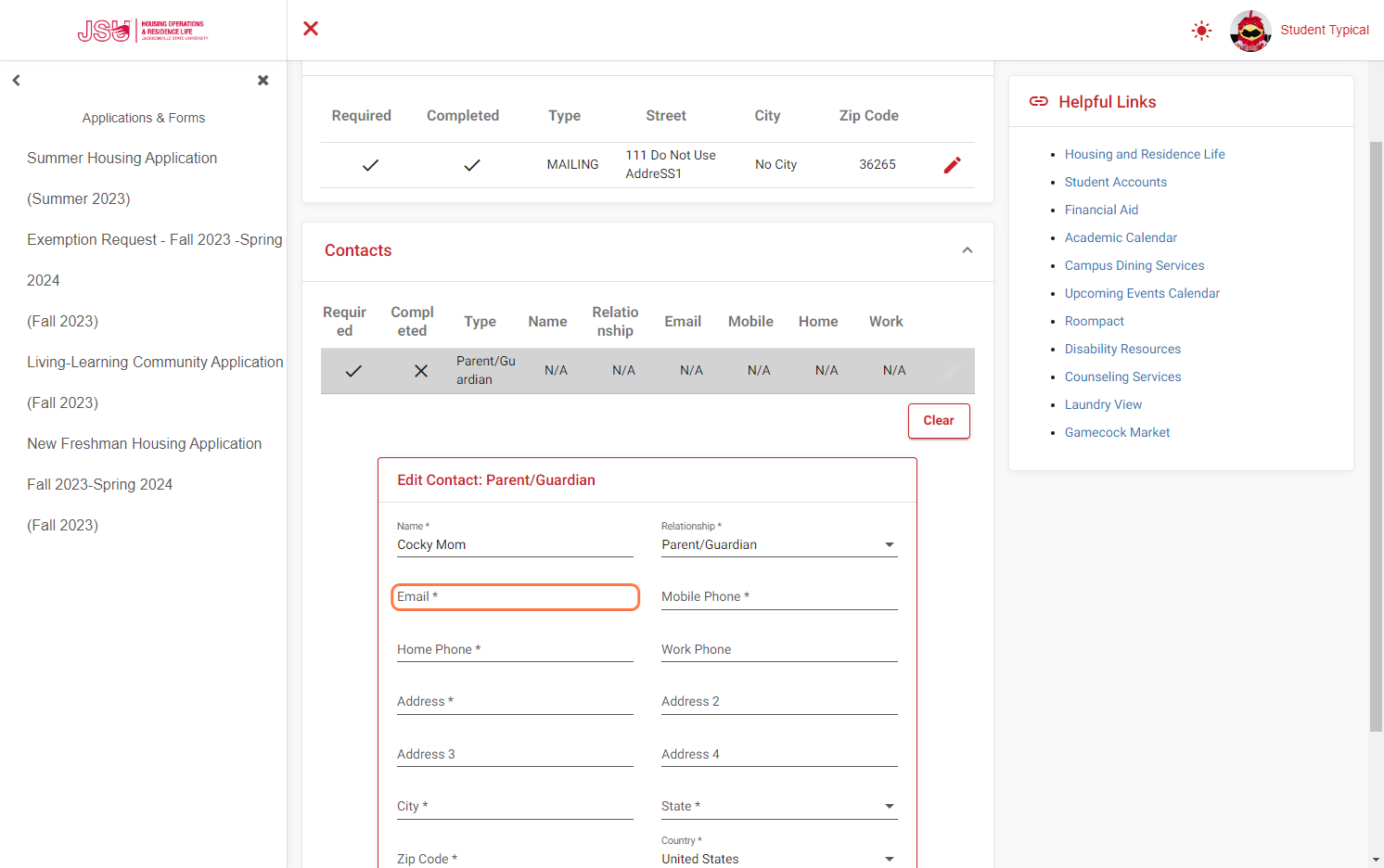Click the Clear button
This screenshot has width=1384, height=868.
point(939,421)
